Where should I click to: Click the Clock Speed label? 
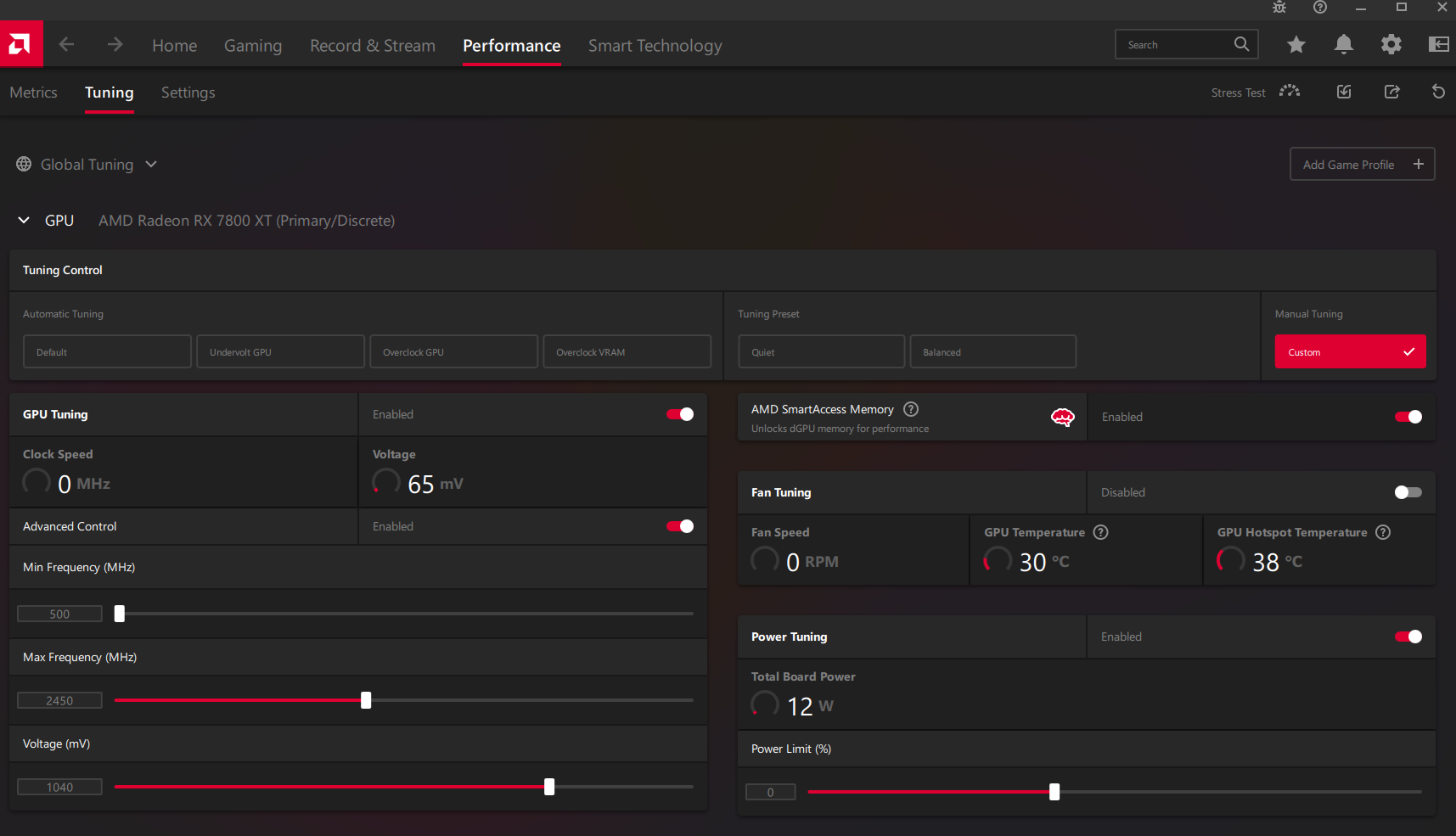coord(58,454)
